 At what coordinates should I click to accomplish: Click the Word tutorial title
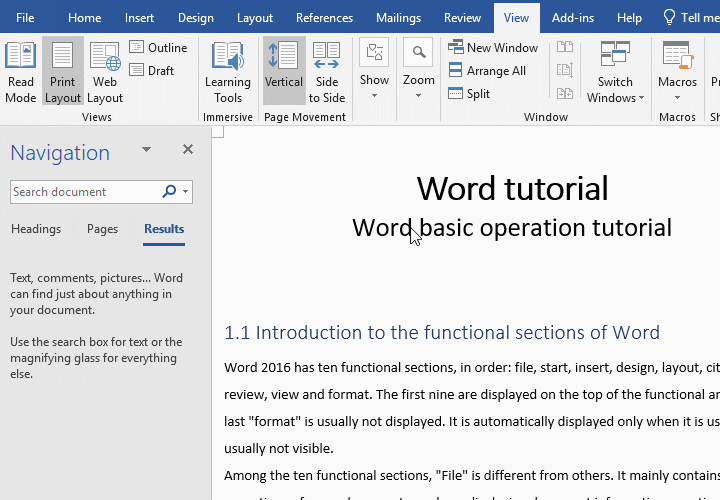(x=512, y=188)
